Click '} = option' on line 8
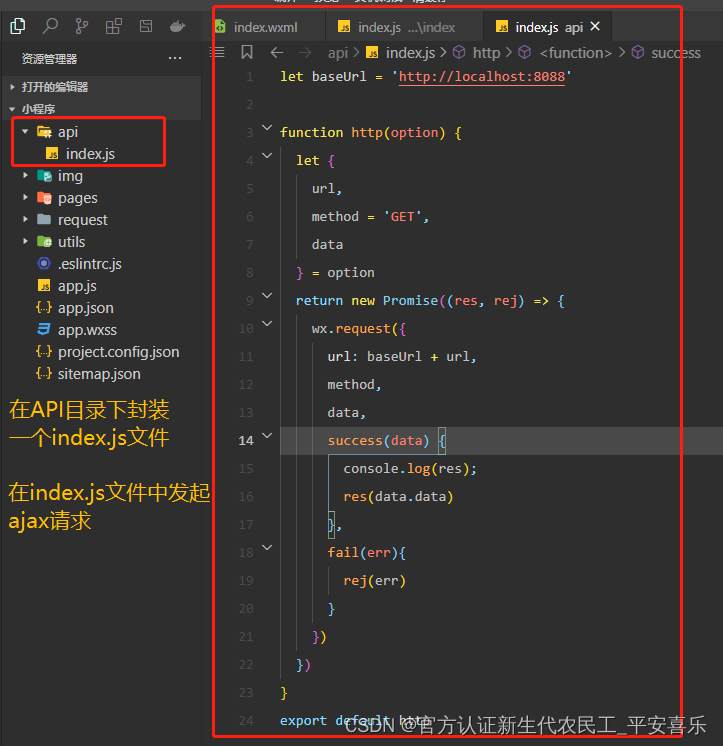723x746 pixels. pyautogui.click(x=335, y=273)
